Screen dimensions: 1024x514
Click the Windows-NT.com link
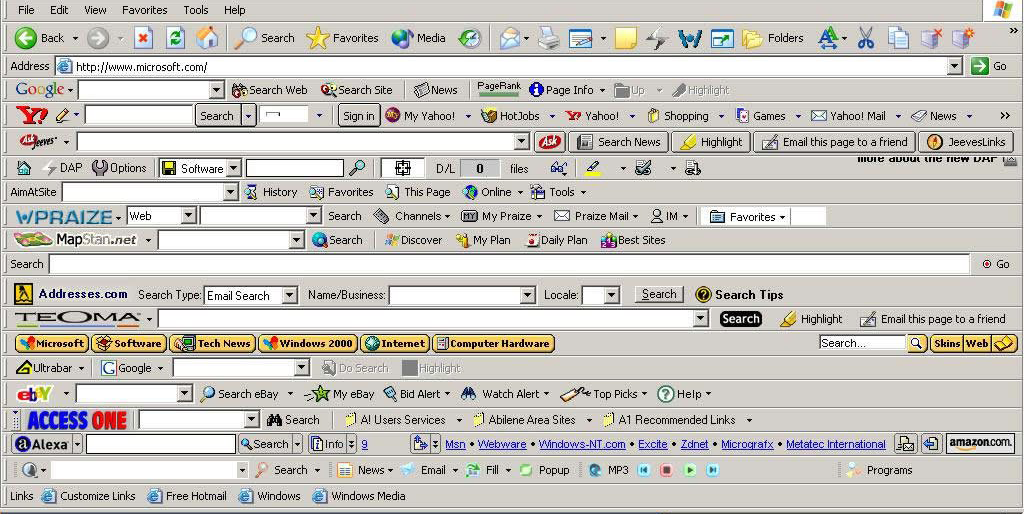click(582, 444)
